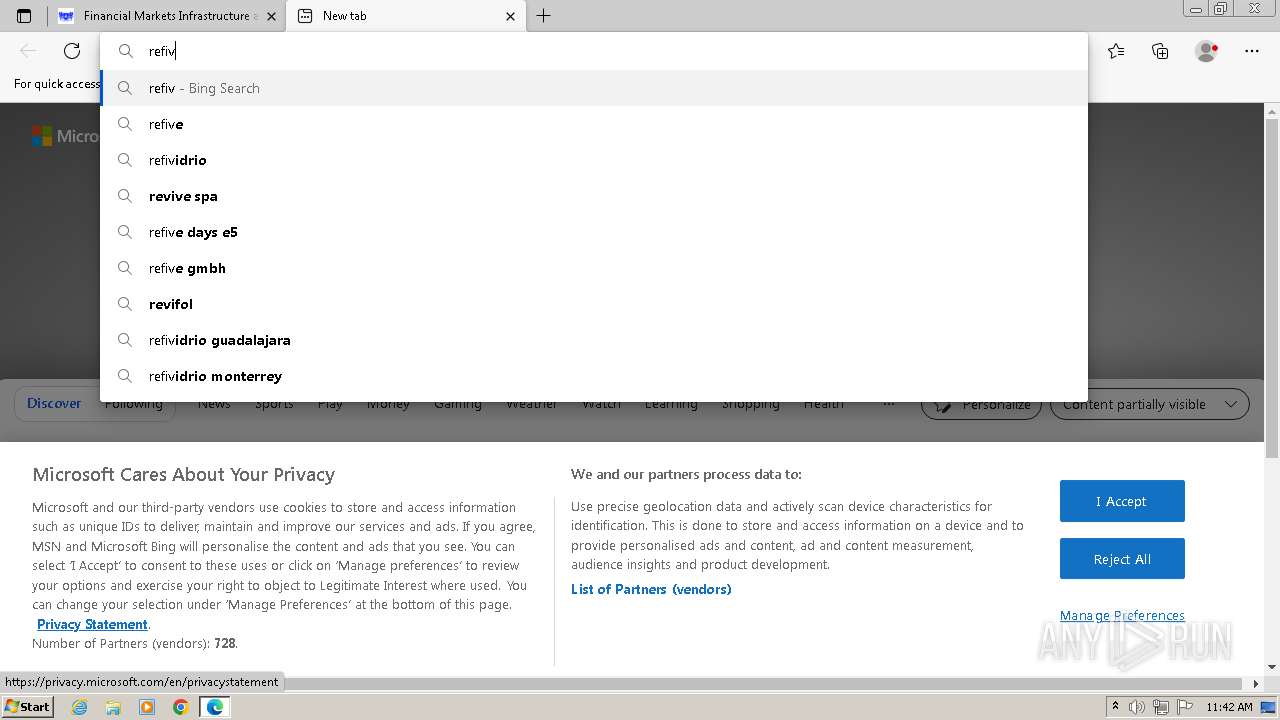Open File Explorer from taskbar
The image size is (1280, 720).
[113, 707]
